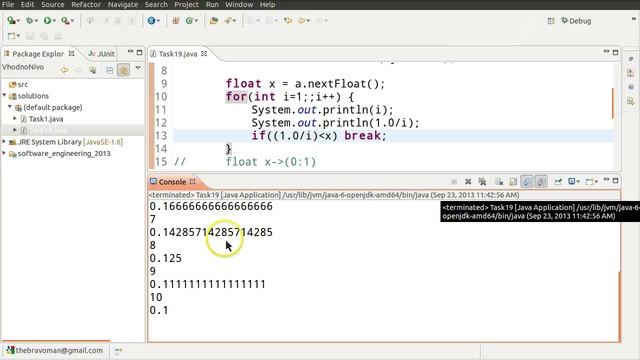Click the Search flashlight toolbar icon
The image size is (640, 360).
[228, 20]
